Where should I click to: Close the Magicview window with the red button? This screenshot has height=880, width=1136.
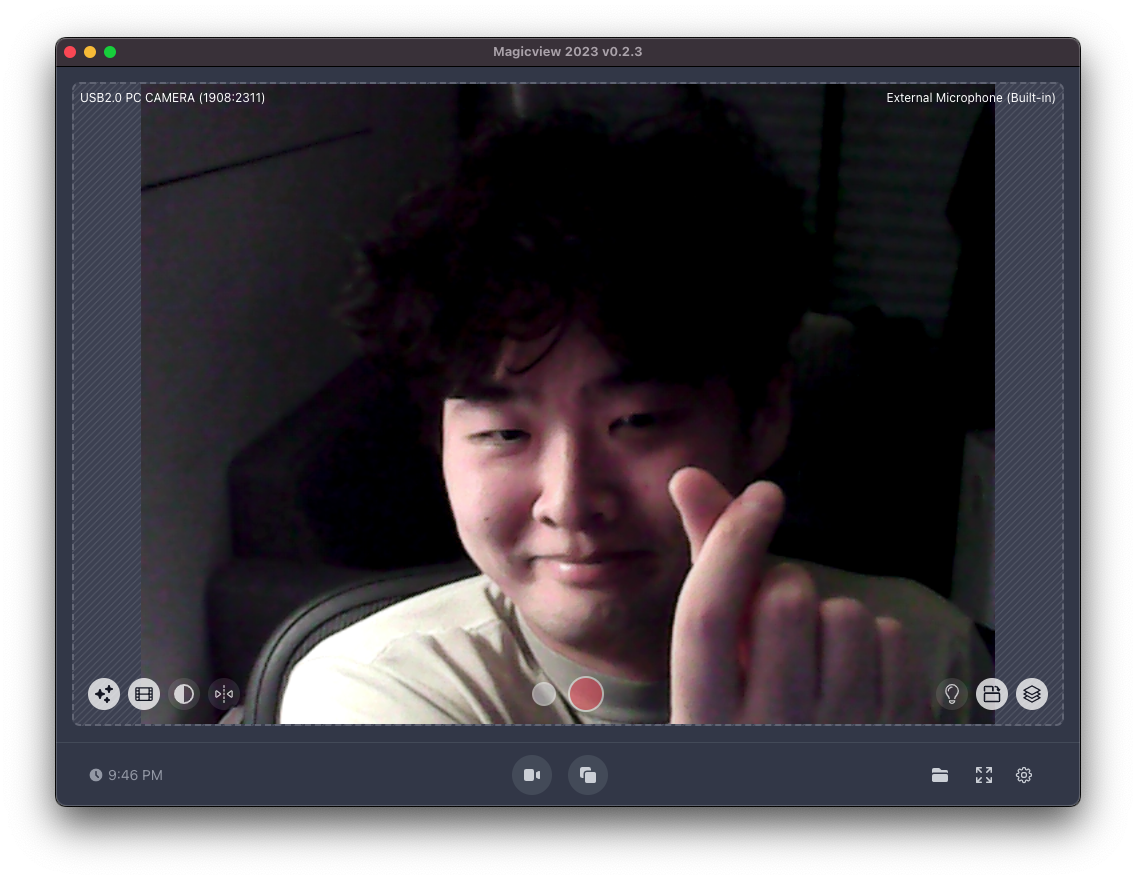coord(70,52)
